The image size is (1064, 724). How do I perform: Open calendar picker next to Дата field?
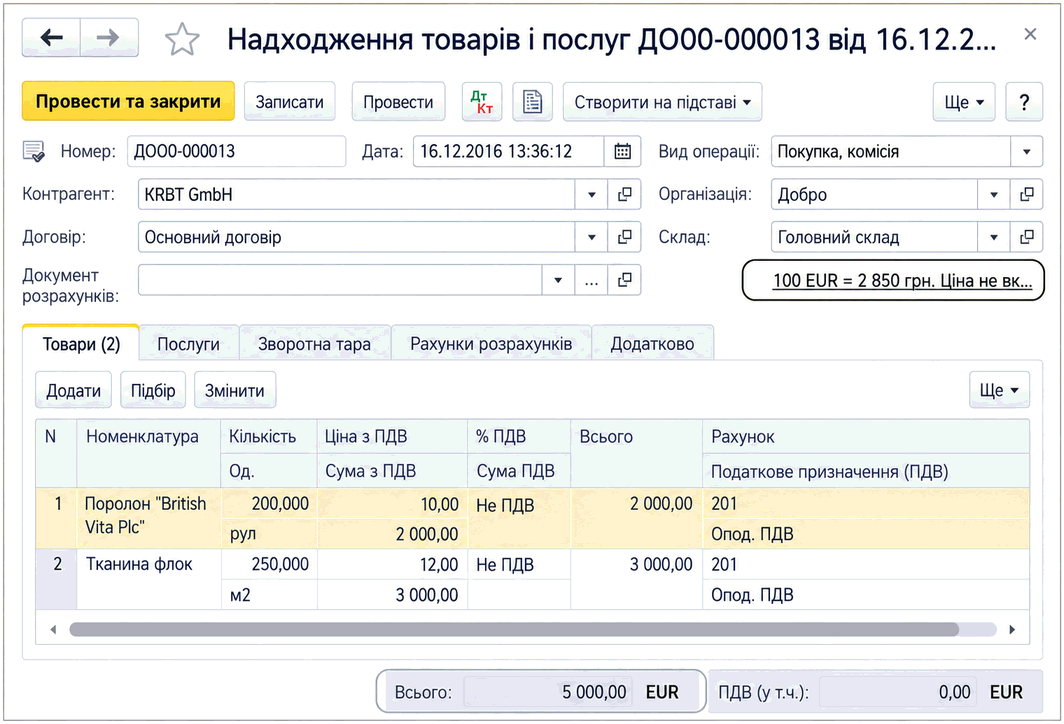(x=622, y=151)
